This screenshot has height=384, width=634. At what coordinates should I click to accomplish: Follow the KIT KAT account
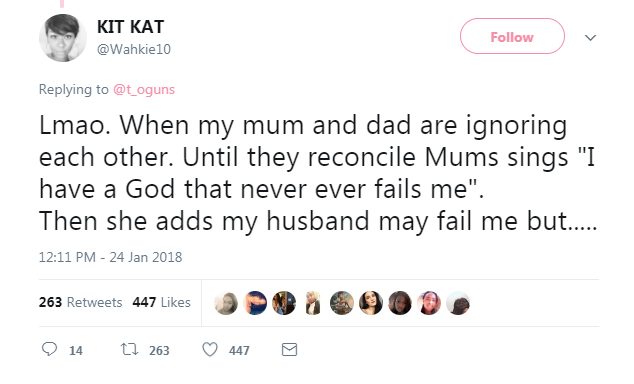coord(512,36)
